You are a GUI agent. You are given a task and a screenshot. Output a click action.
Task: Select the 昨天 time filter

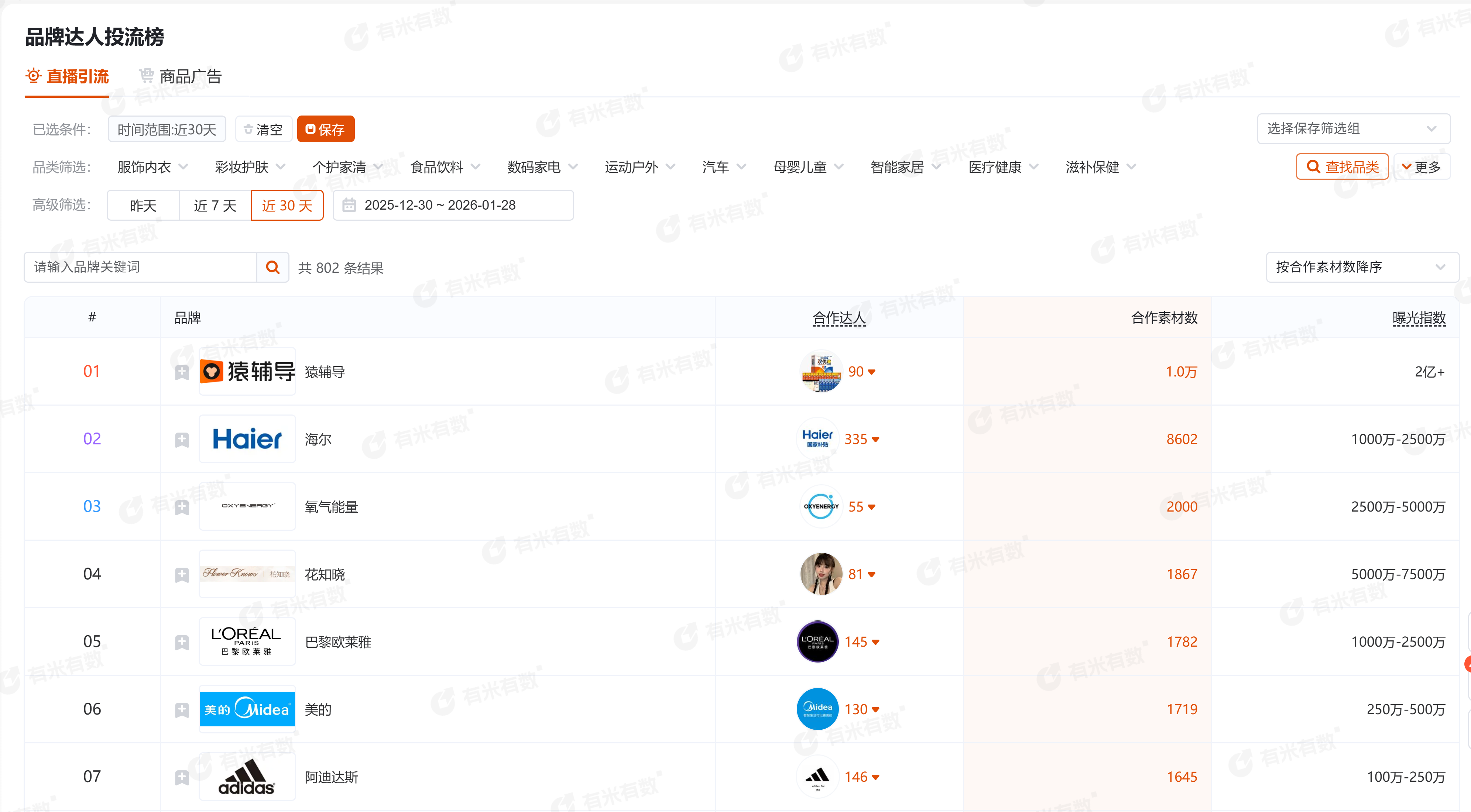(x=143, y=206)
